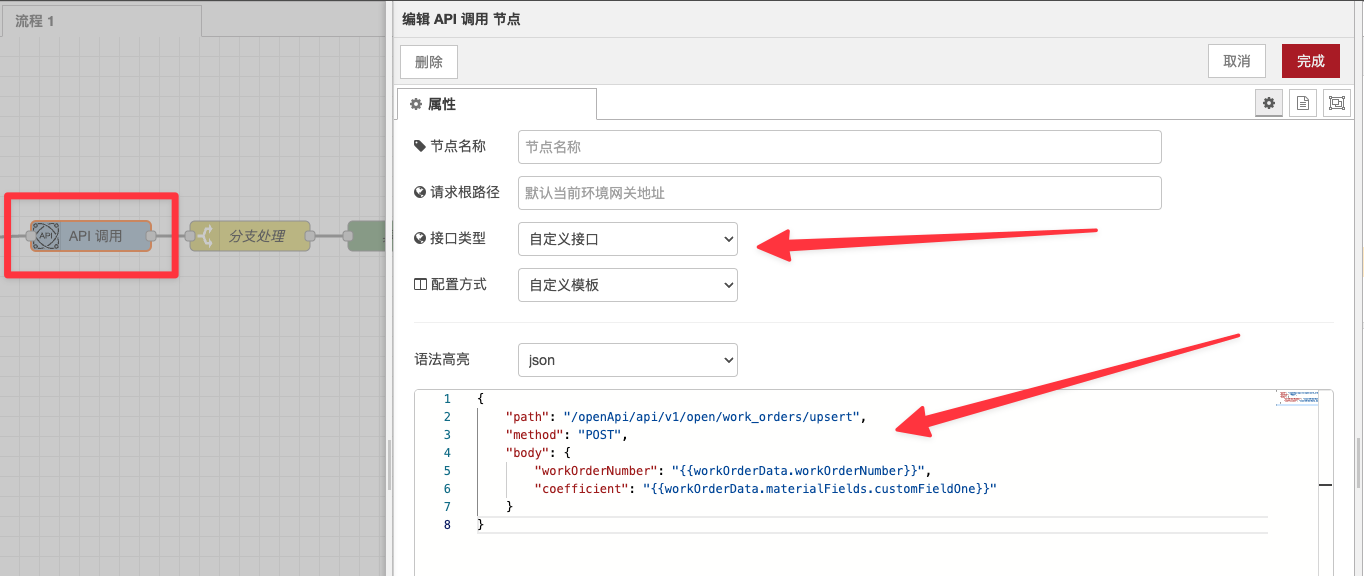Expand the 接口类型 dropdown

pos(627,239)
